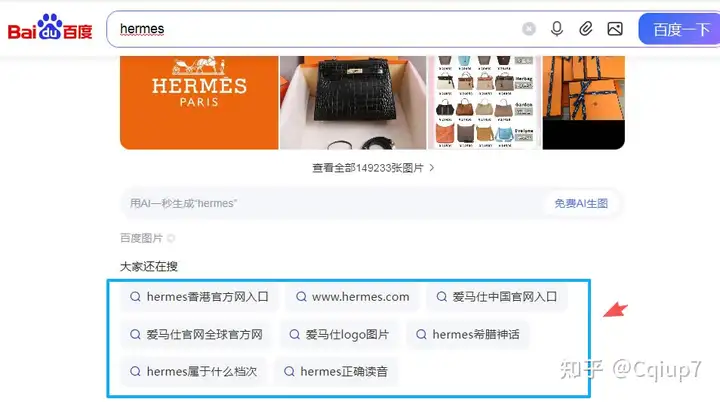
Task: Open image search via picture icon
Action: click(615, 29)
